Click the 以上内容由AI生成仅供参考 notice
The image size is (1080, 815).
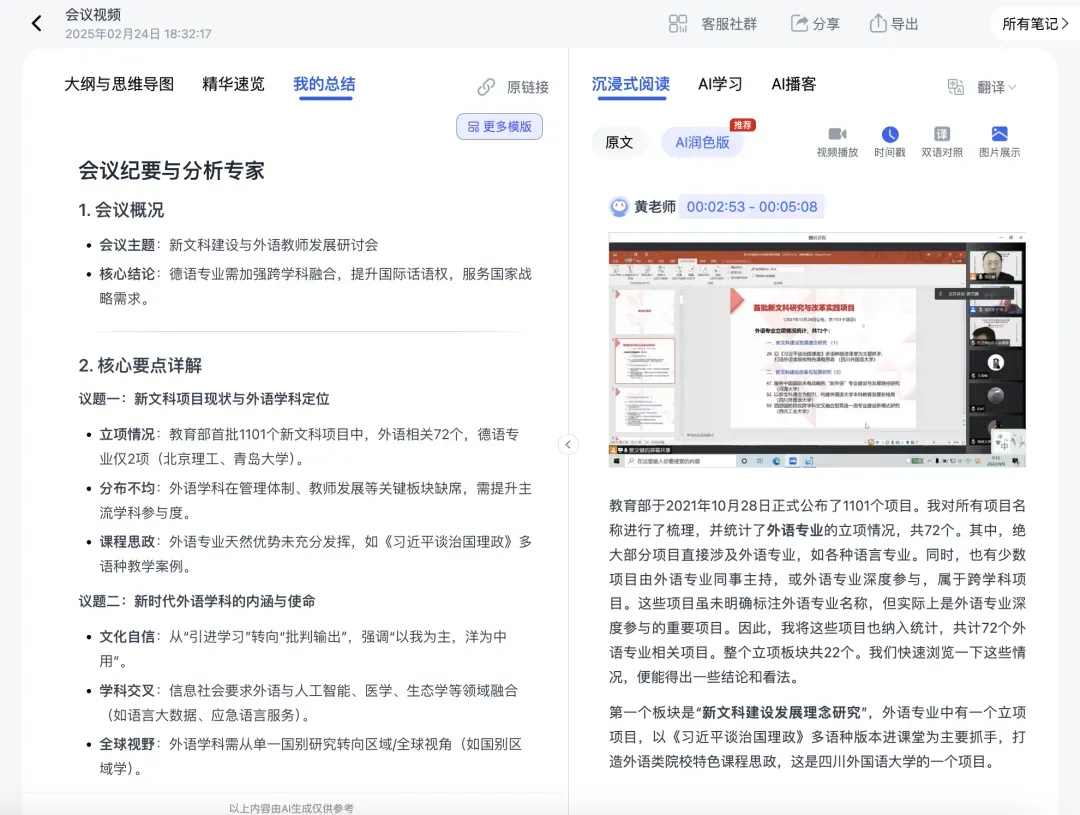[291, 808]
